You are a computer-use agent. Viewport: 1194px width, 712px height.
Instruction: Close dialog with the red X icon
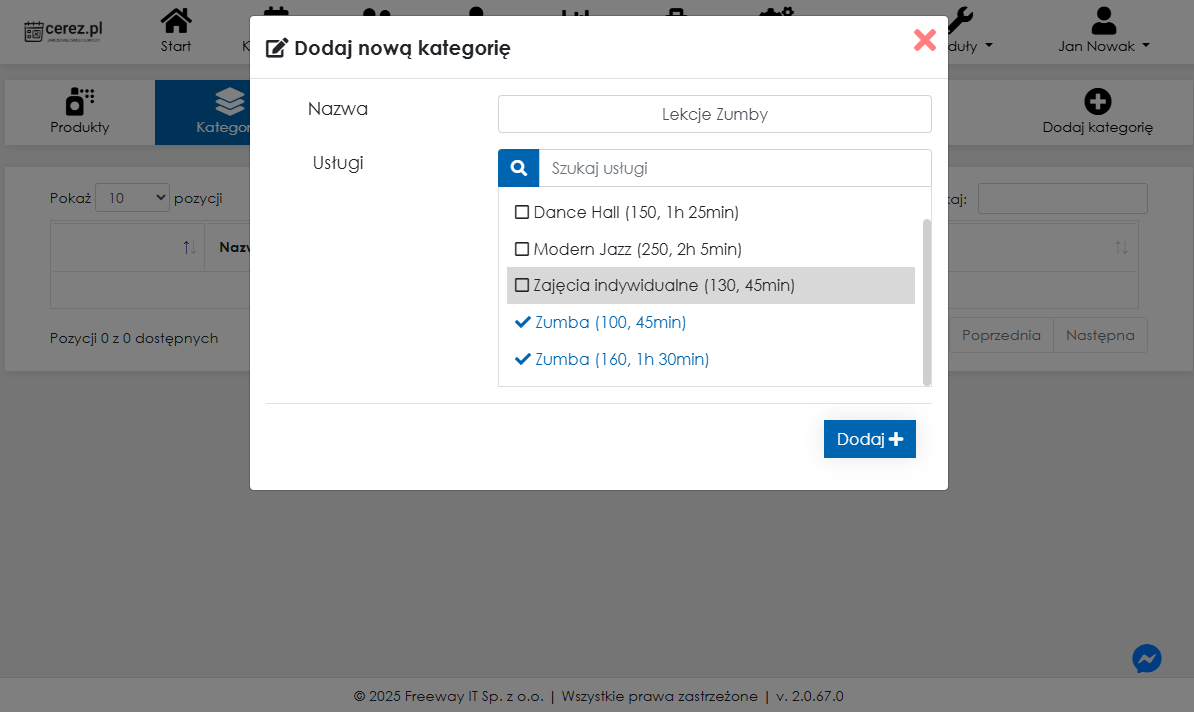[x=924, y=40]
